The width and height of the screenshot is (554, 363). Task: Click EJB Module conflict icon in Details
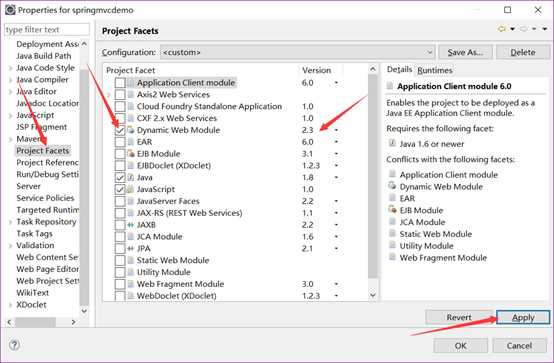tap(392, 210)
